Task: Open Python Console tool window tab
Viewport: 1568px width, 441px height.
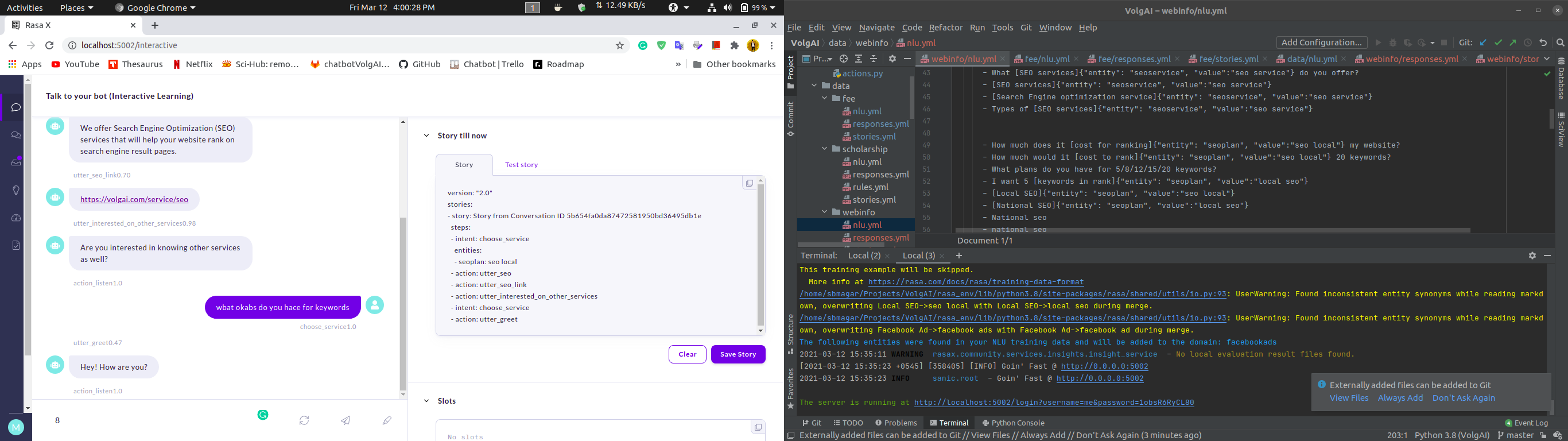Action: pyautogui.click(x=1013, y=423)
